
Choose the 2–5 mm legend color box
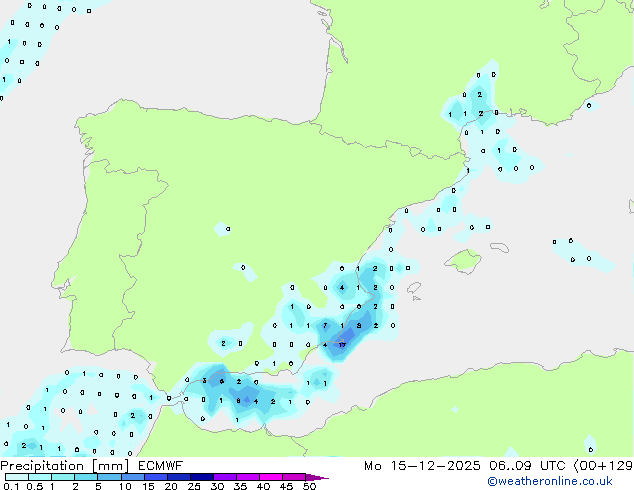pyautogui.click(x=86, y=477)
